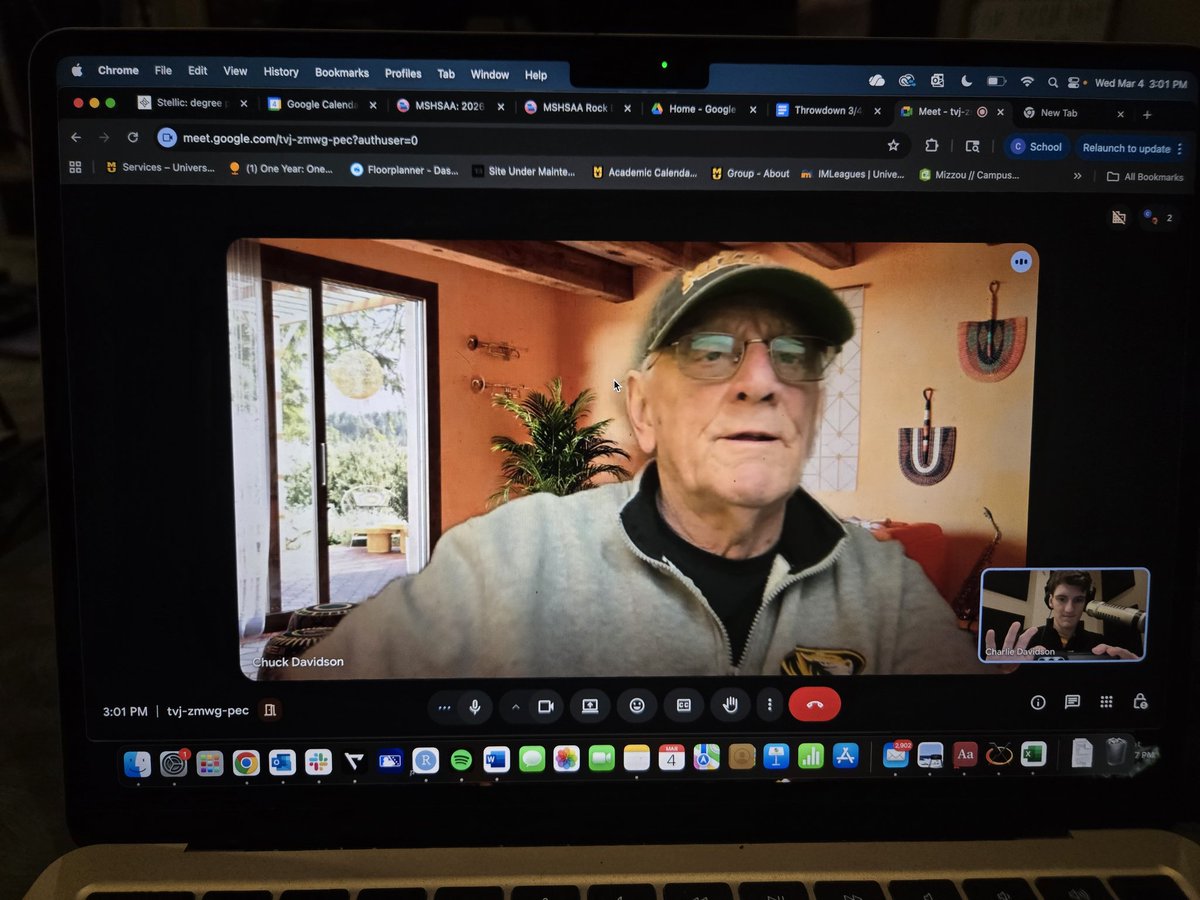This screenshot has height=900, width=1200.
Task: Open Services – Univers... bookmark
Action: click(160, 168)
